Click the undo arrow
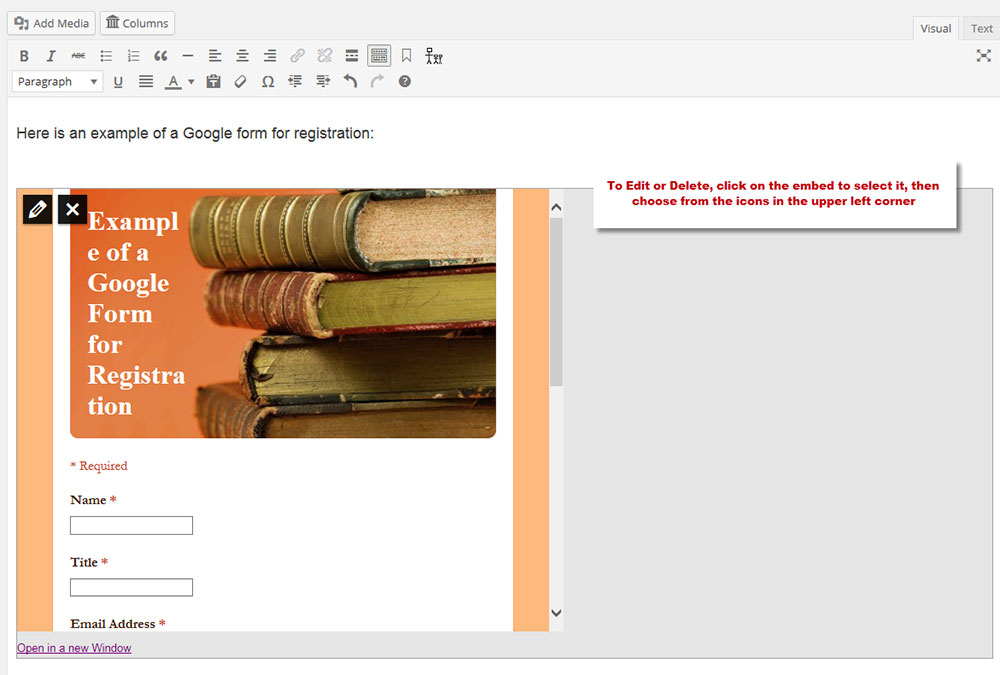Screen dimensions: 1000x675 click(x=350, y=82)
